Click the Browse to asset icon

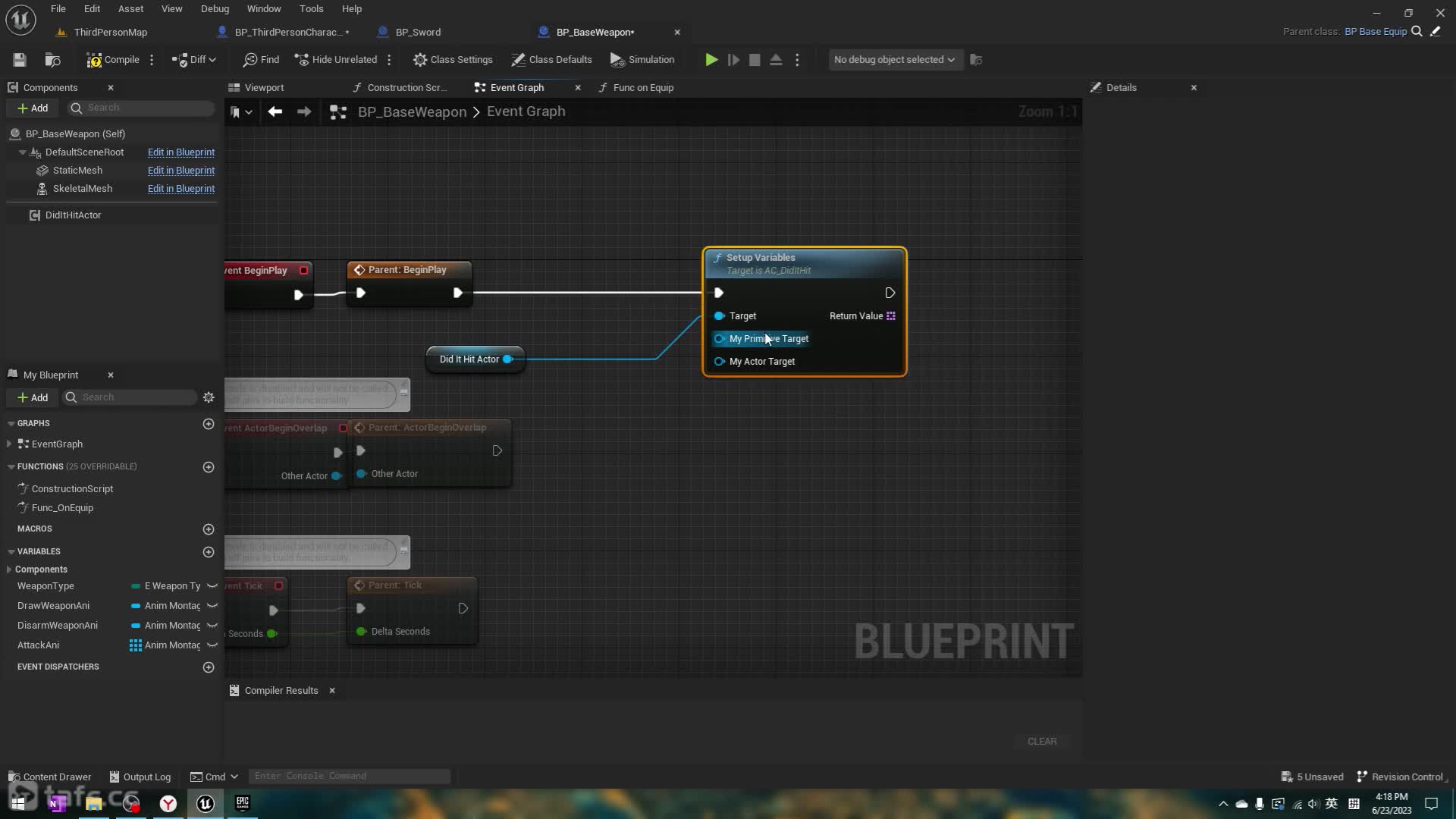point(52,60)
